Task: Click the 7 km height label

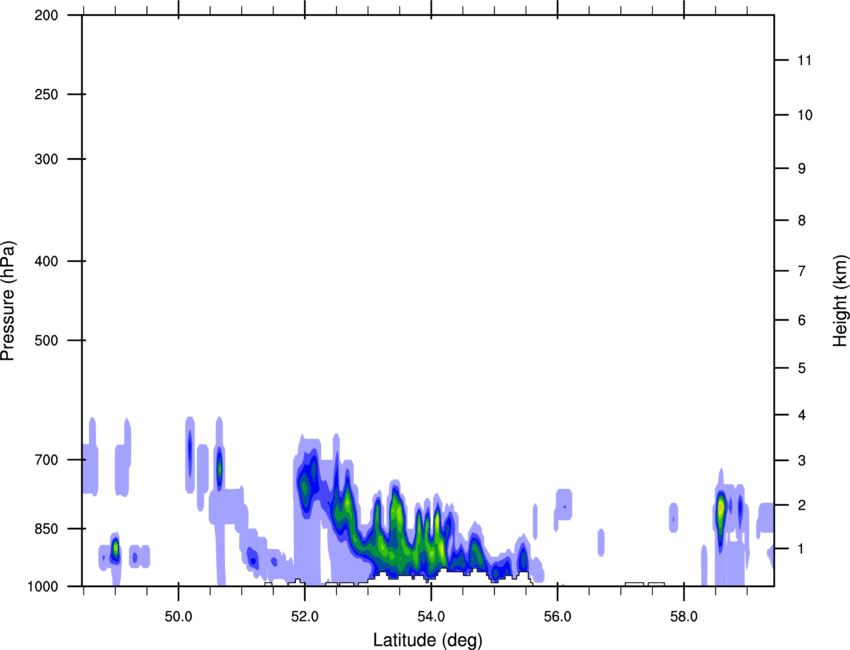Action: [802, 271]
